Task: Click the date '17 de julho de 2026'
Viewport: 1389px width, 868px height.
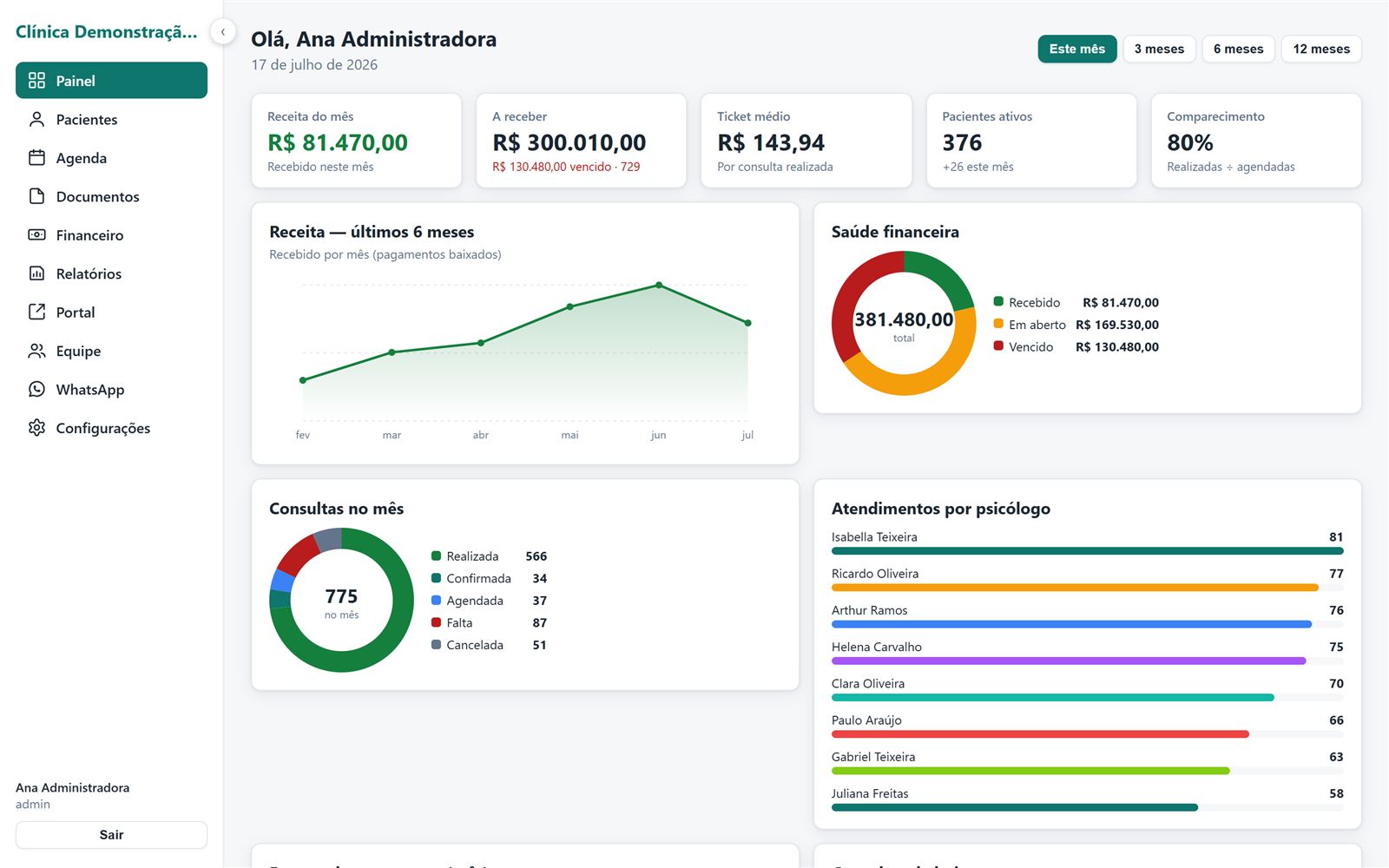Action: (x=314, y=64)
